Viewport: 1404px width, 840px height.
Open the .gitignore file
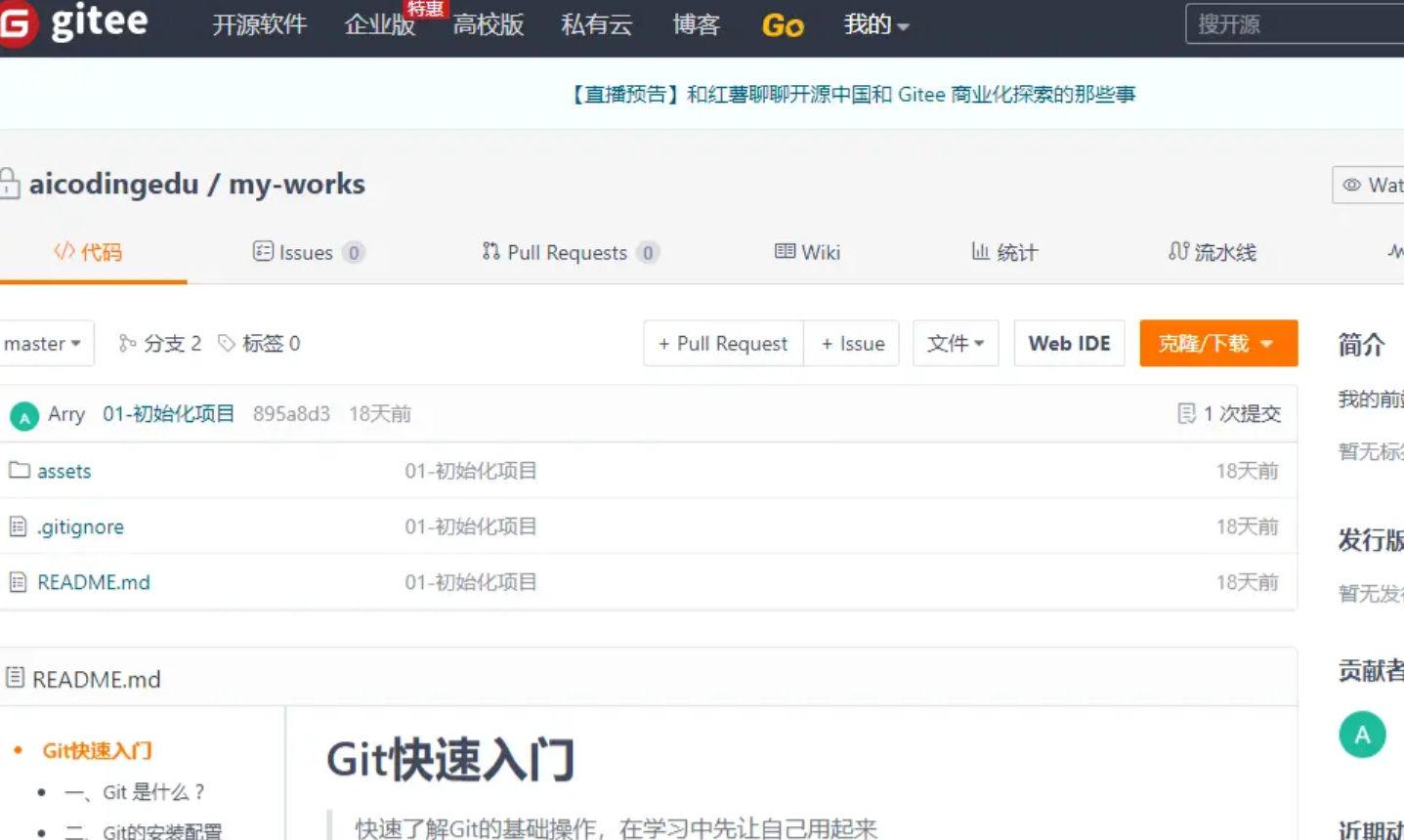[80, 527]
